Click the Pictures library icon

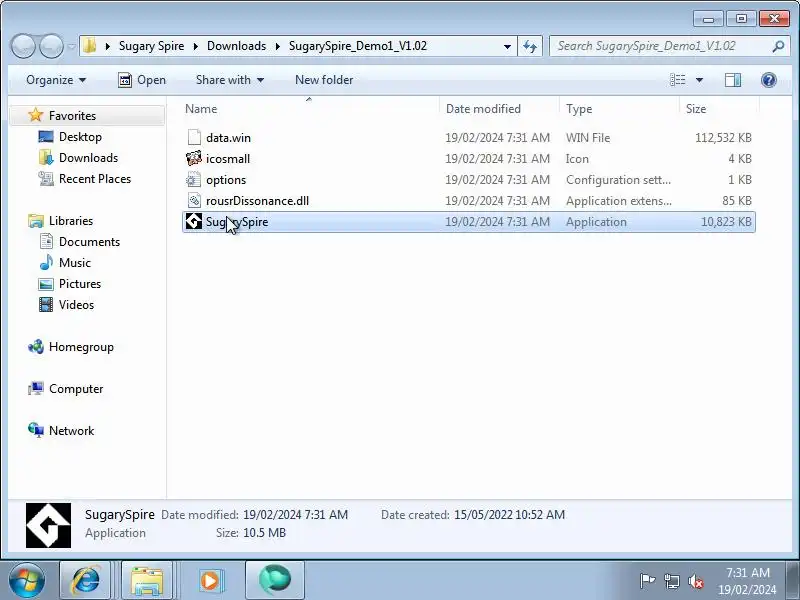click(46, 284)
